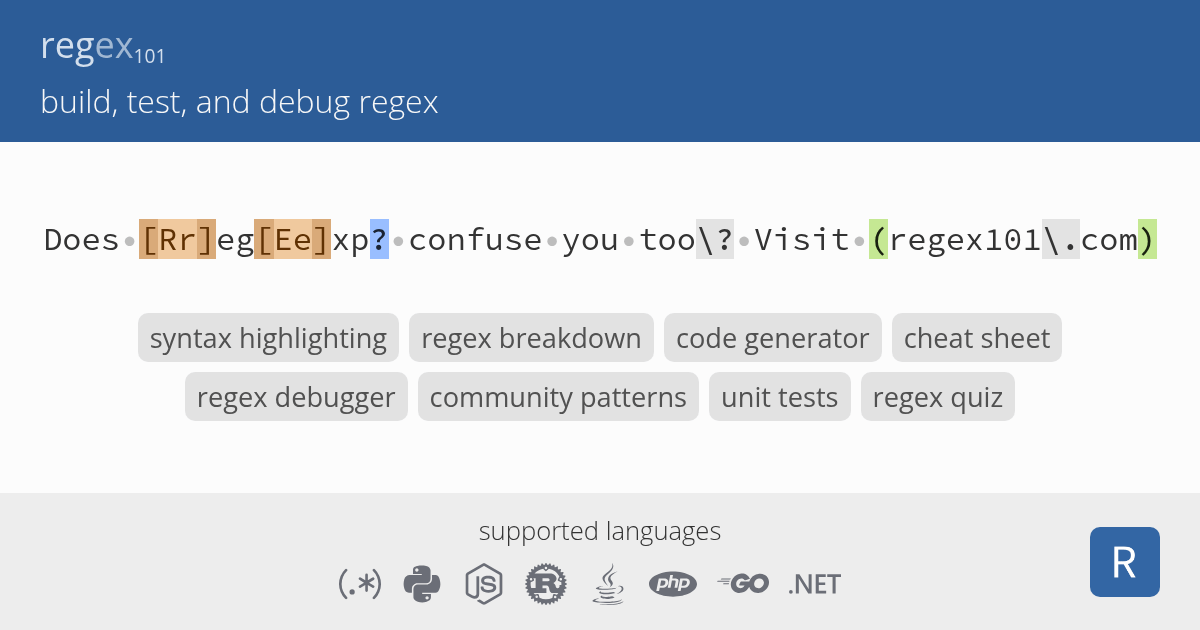Open the code generator tag
This screenshot has height=630, width=1200.
pos(772,338)
